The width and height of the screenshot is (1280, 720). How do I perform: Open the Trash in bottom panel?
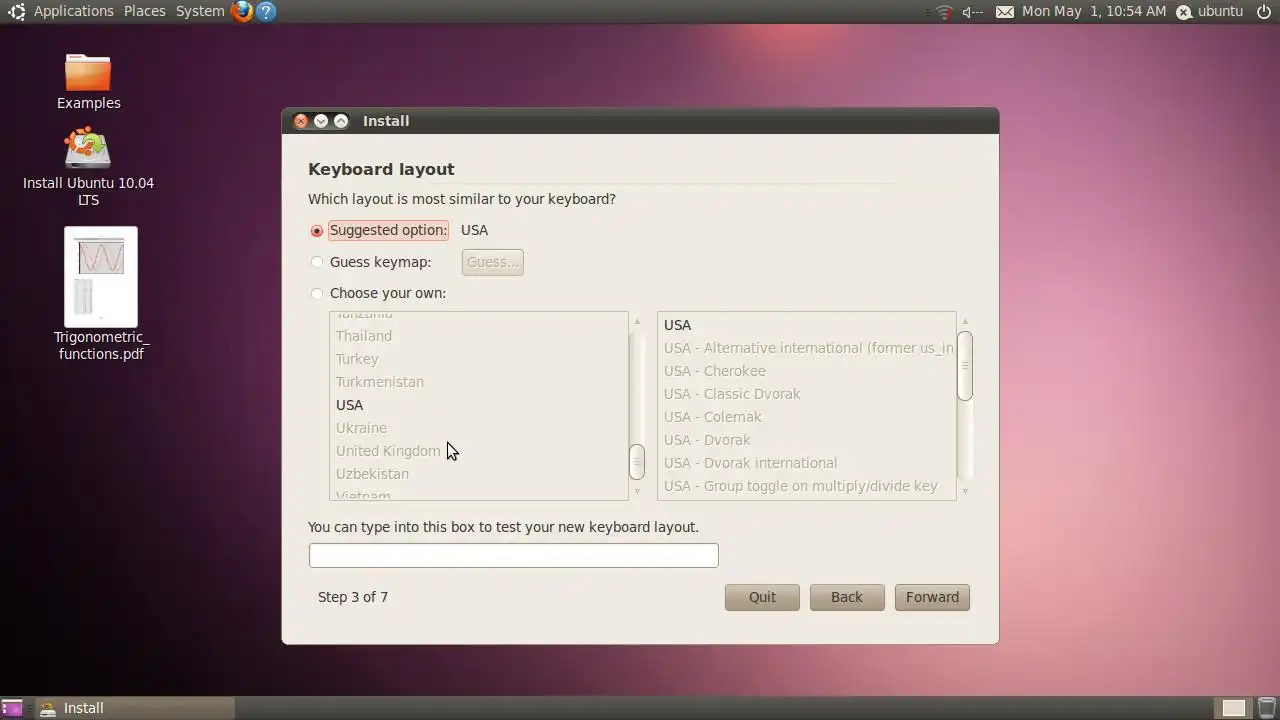click(x=1266, y=708)
